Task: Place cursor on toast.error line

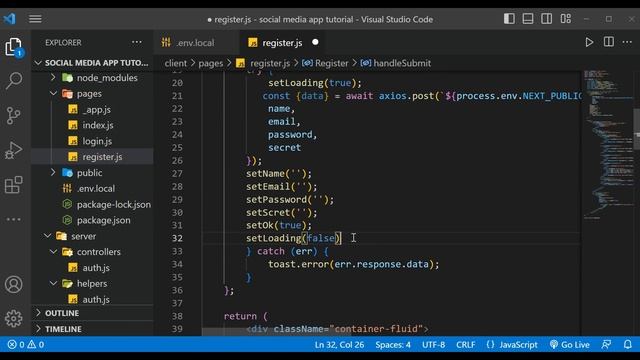Action: 353,264
